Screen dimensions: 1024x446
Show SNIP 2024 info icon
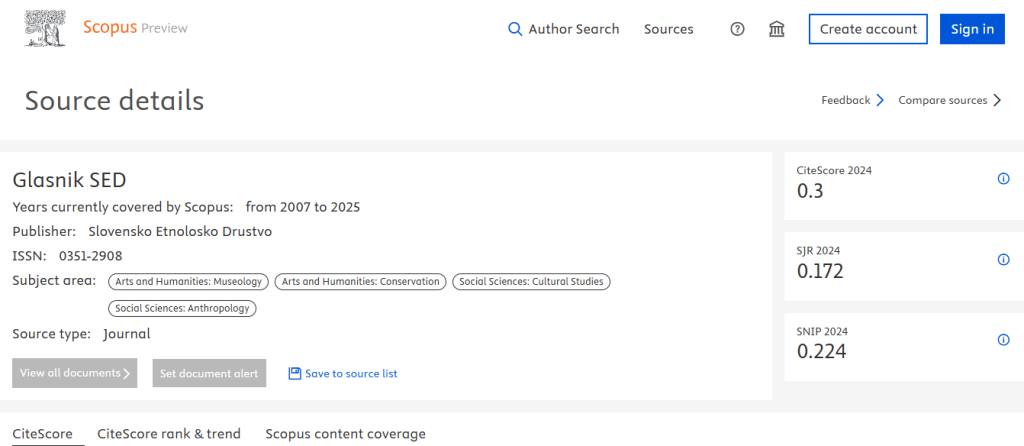pos(1003,340)
